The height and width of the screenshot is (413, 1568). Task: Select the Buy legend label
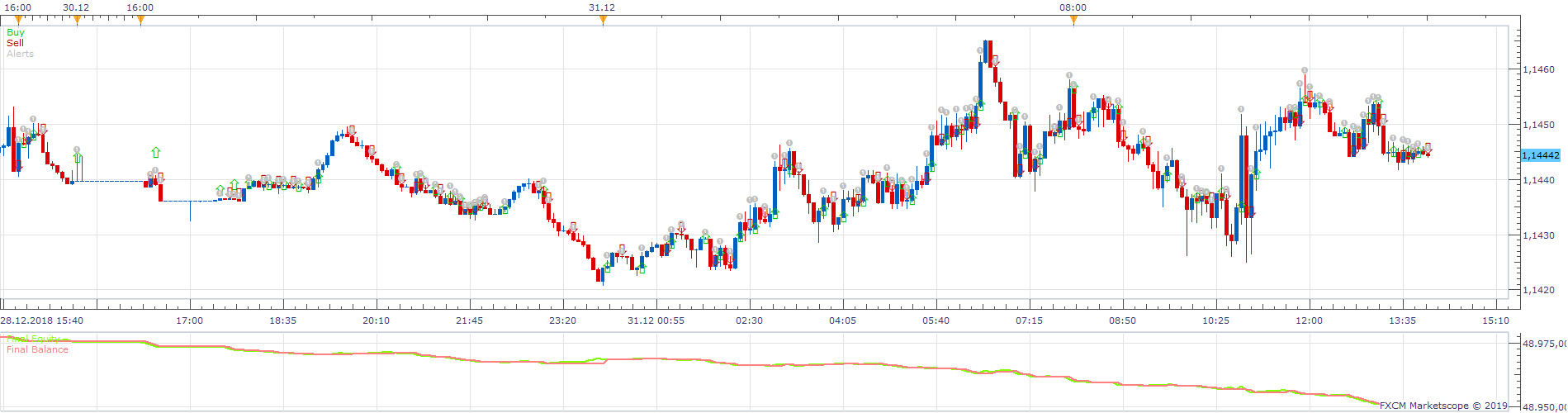(x=16, y=33)
